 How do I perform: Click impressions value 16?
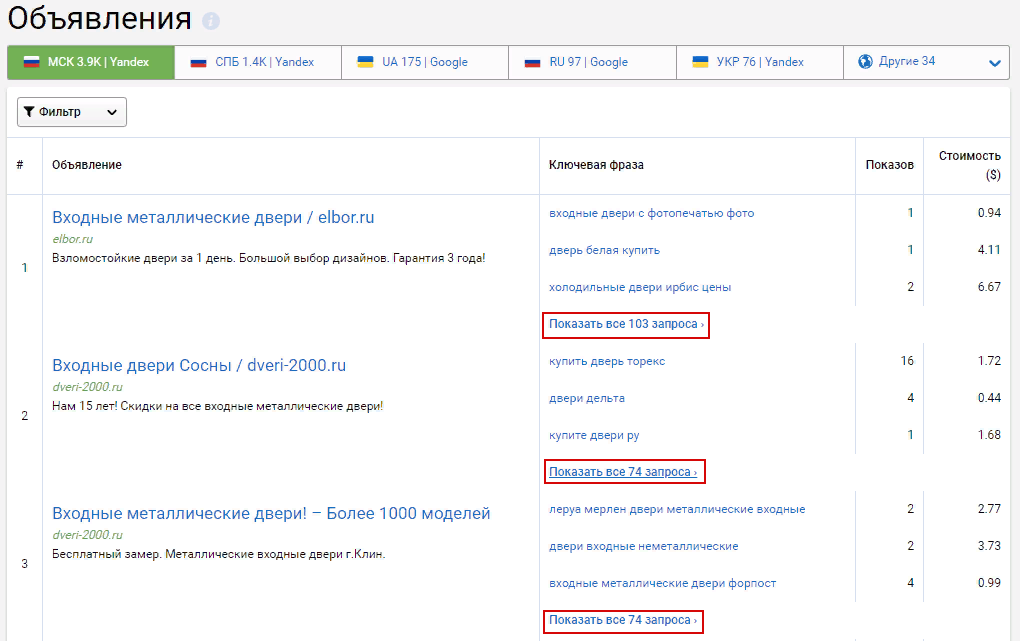[x=907, y=361]
